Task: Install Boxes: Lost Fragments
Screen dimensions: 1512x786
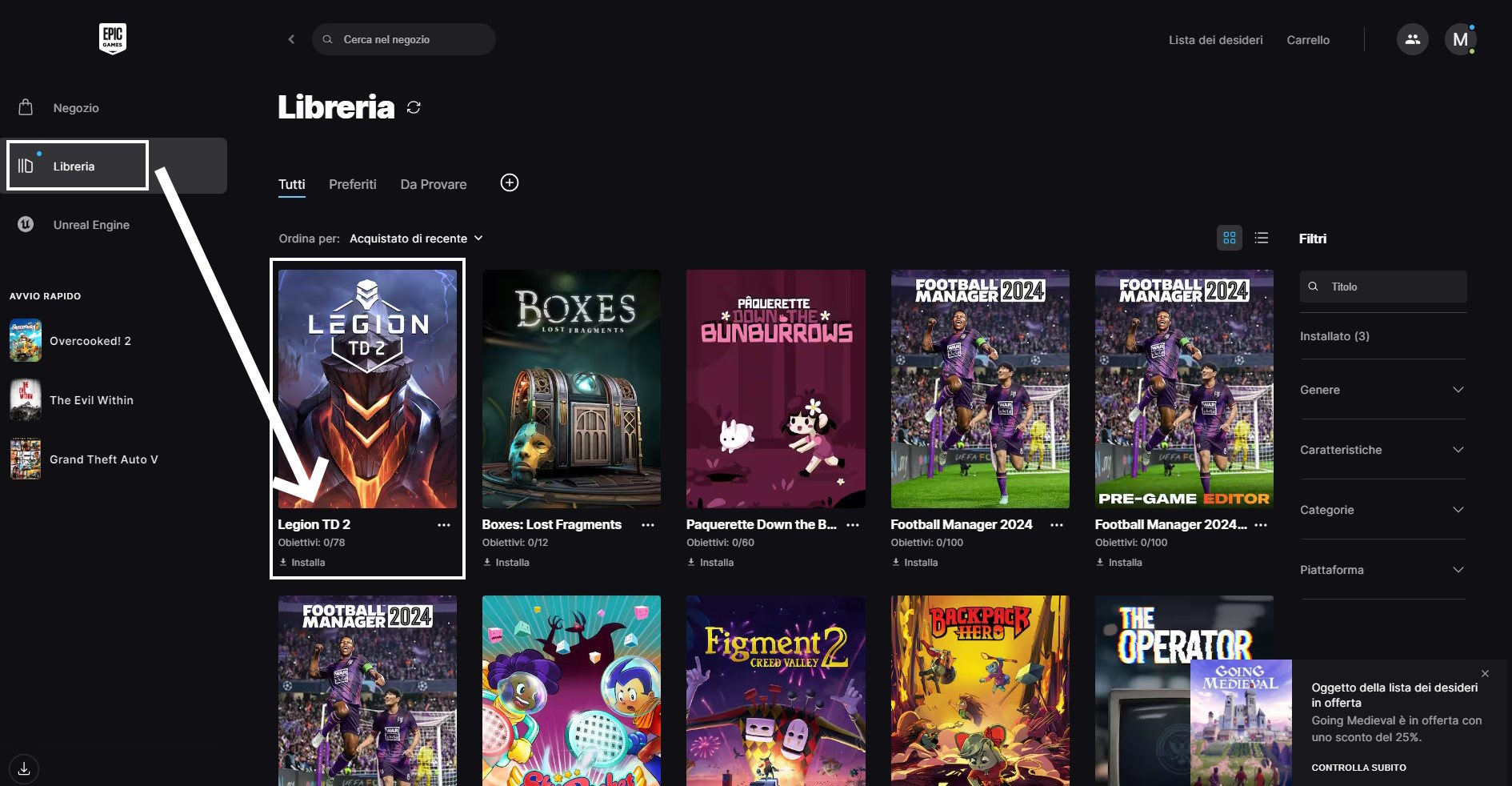Action: pyautogui.click(x=506, y=563)
